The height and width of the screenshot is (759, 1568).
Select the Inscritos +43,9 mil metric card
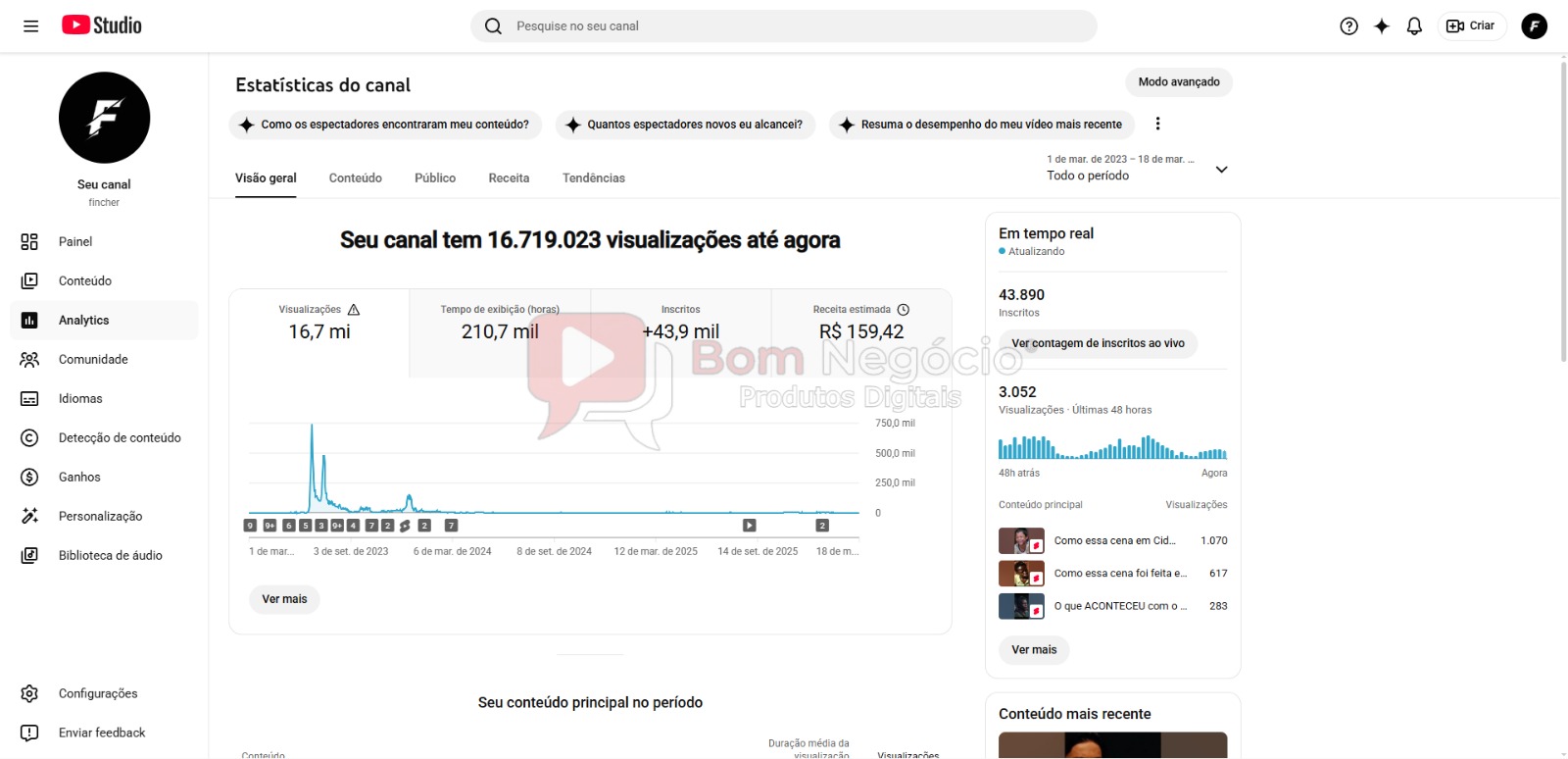pyautogui.click(x=681, y=332)
